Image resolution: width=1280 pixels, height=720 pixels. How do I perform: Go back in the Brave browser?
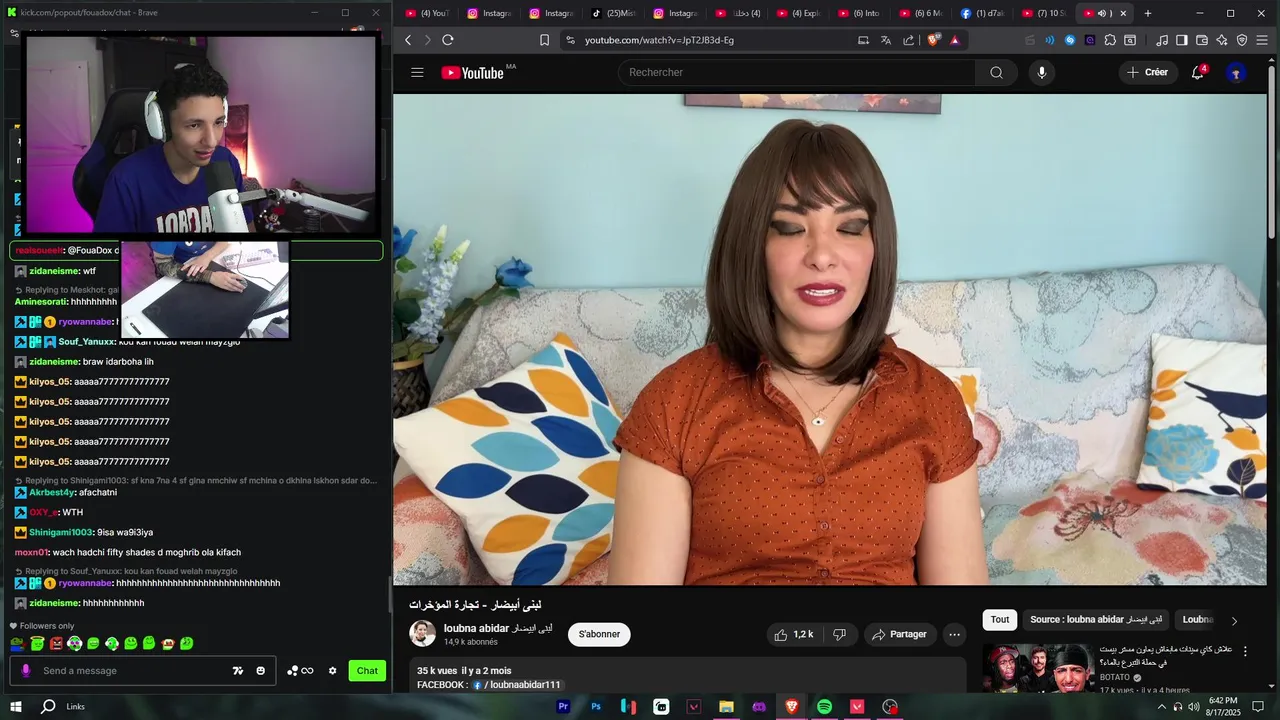(x=408, y=40)
